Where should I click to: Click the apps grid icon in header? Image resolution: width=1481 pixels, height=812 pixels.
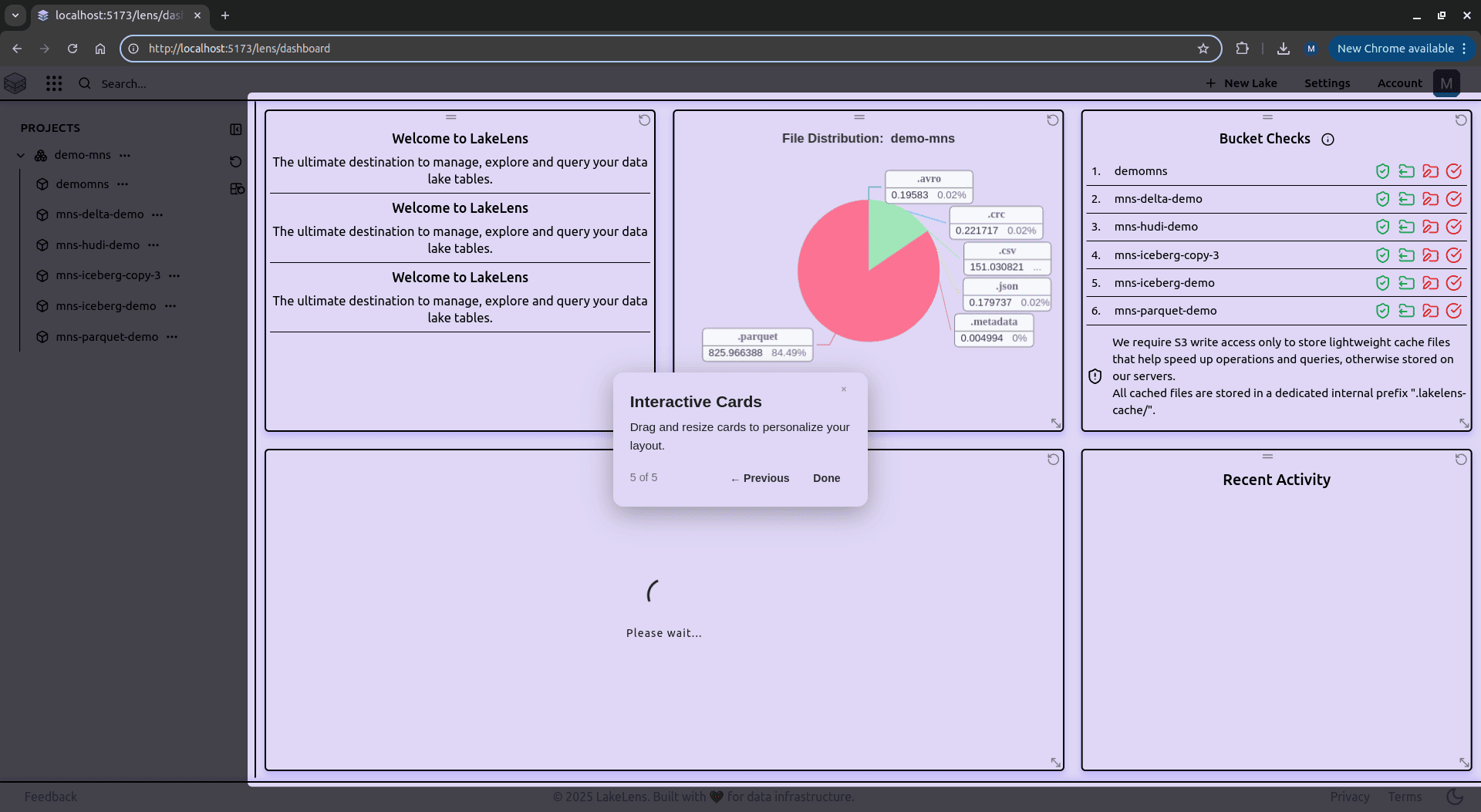coord(54,83)
